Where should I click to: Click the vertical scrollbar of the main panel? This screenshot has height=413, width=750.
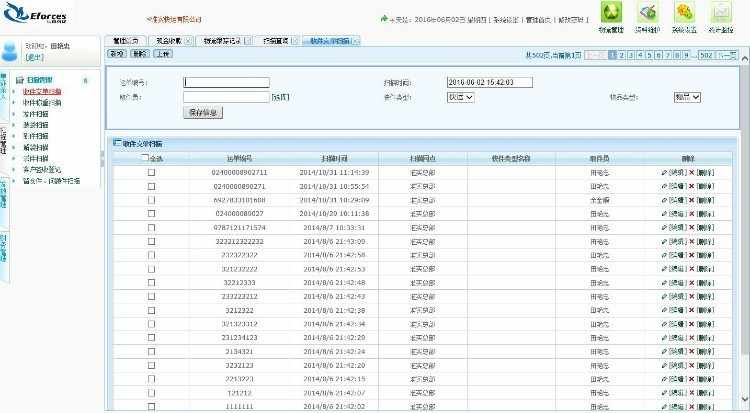tap(745, 211)
